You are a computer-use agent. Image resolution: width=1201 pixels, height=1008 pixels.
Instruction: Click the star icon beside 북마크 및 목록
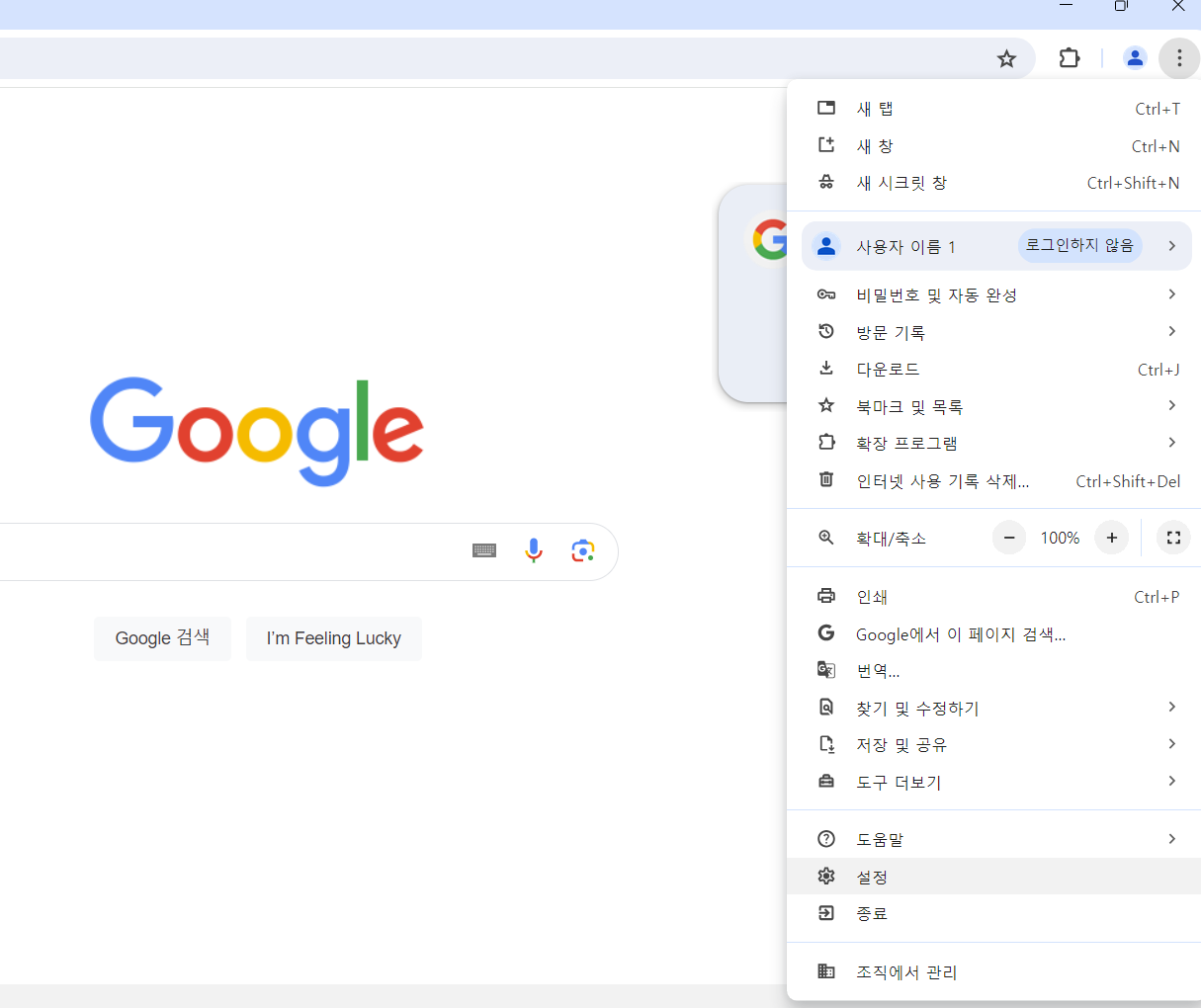point(826,405)
